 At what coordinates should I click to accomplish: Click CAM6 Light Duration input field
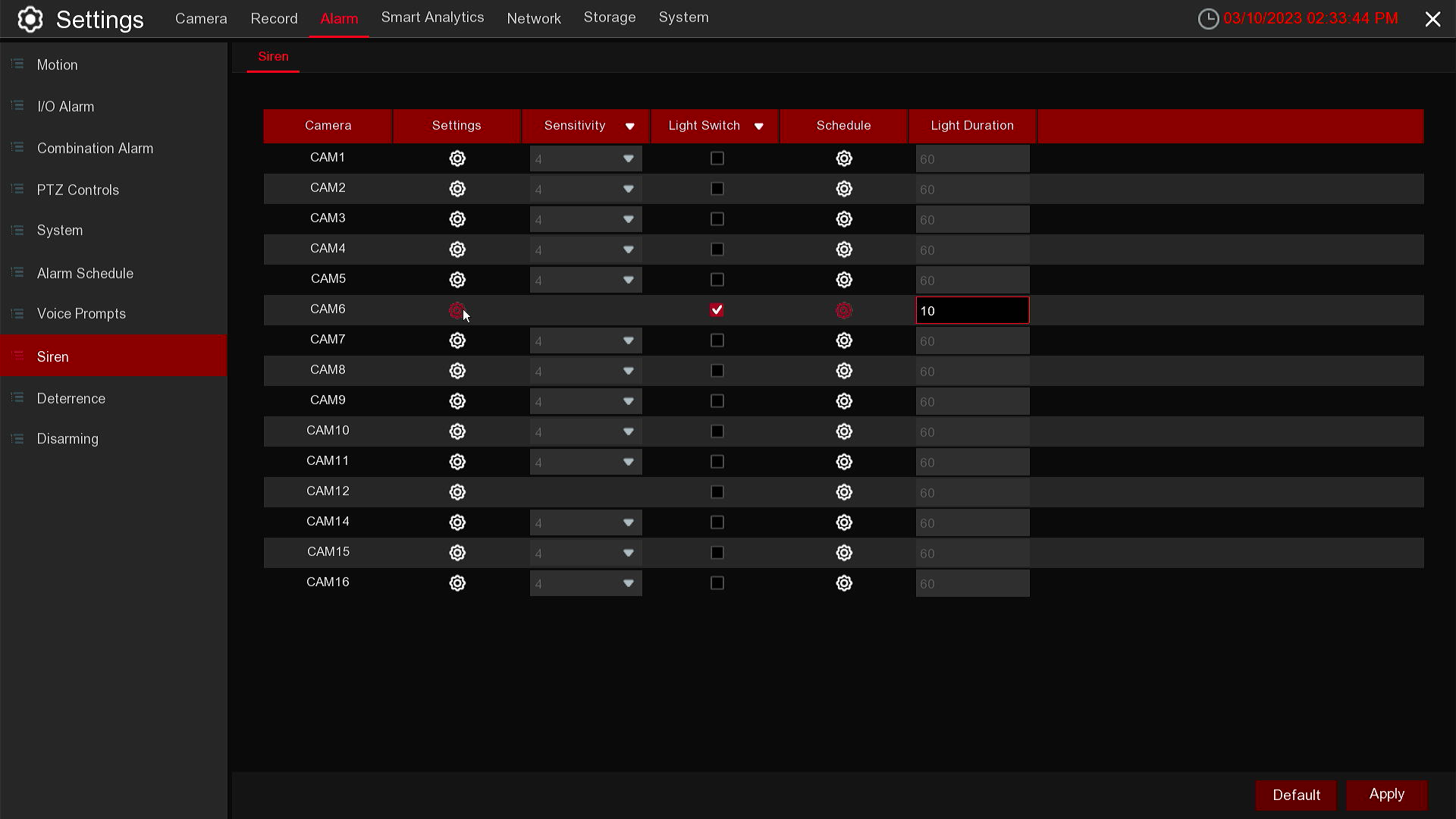coord(972,310)
